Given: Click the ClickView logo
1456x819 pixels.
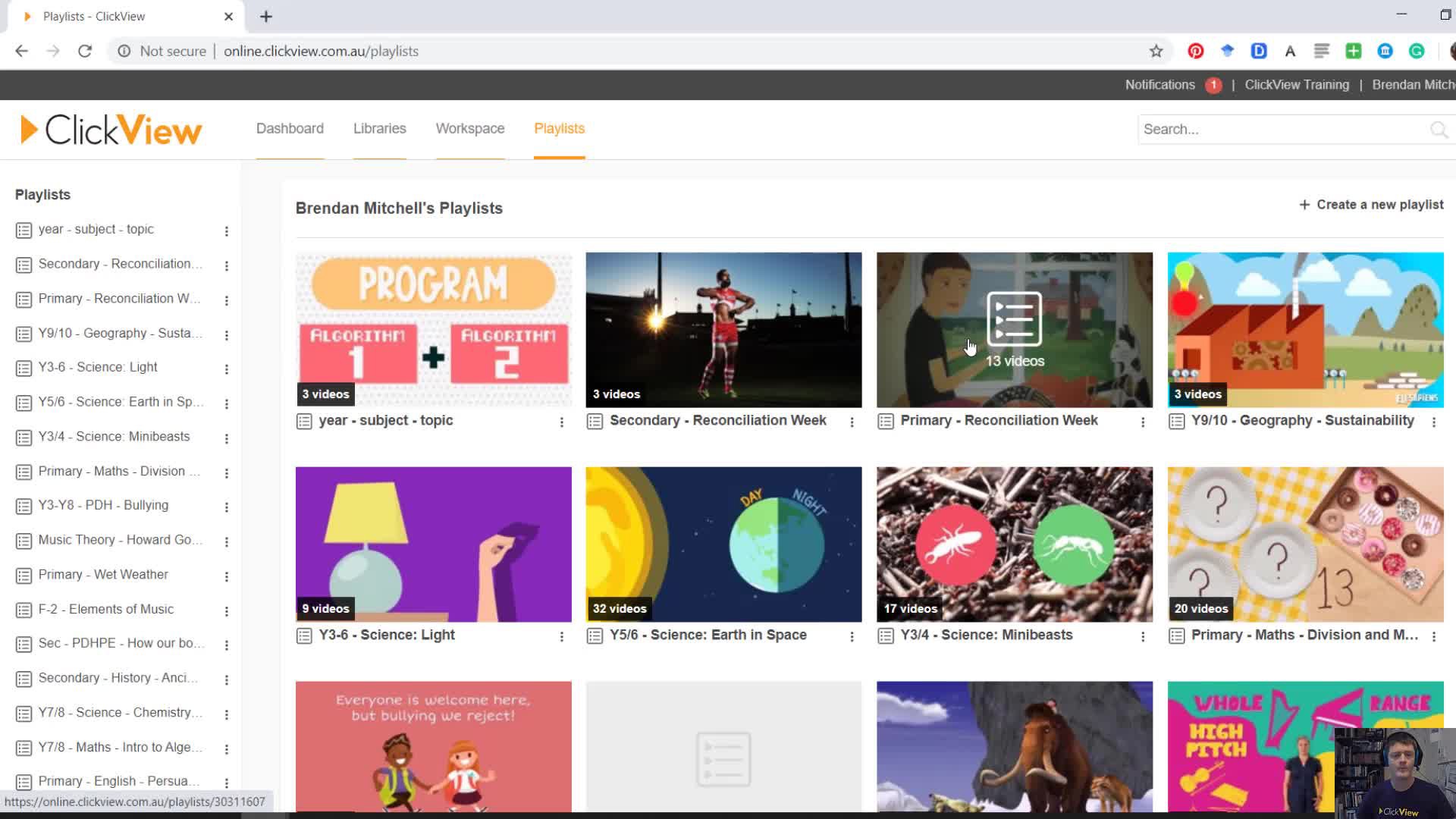Looking at the screenshot, I should (111, 130).
